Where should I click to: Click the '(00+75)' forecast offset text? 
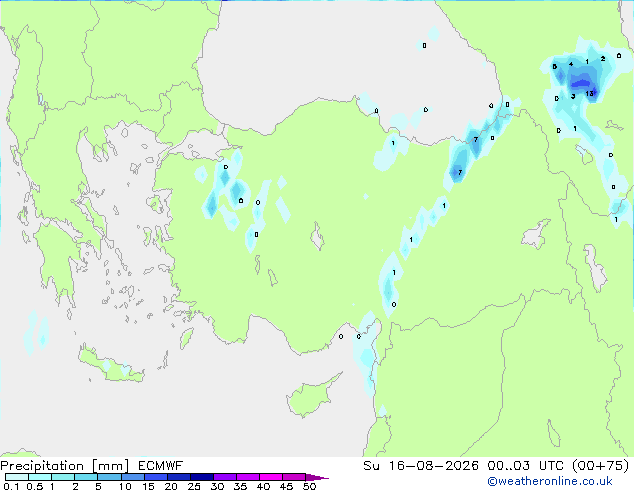600,466
